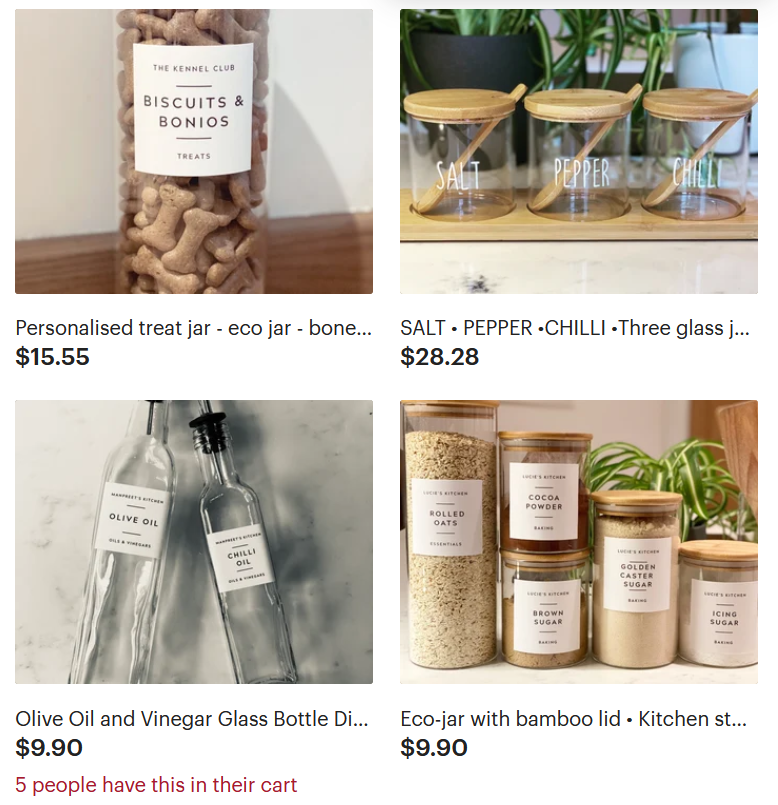Click the 'Rolled Oats' jar label
Viewport: 778px width, 805px height.
(447, 518)
